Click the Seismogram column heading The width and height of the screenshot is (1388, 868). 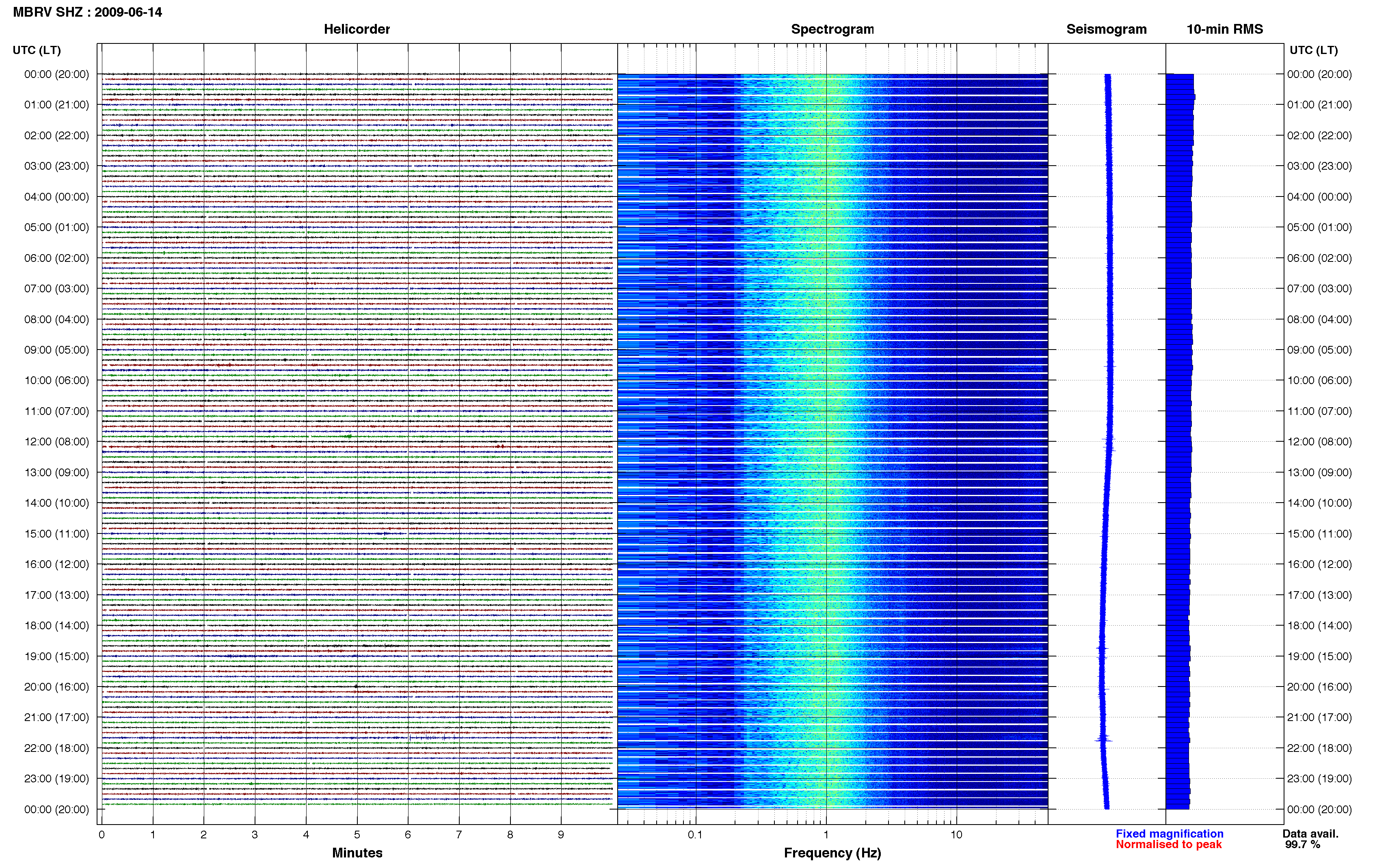coord(1106,29)
